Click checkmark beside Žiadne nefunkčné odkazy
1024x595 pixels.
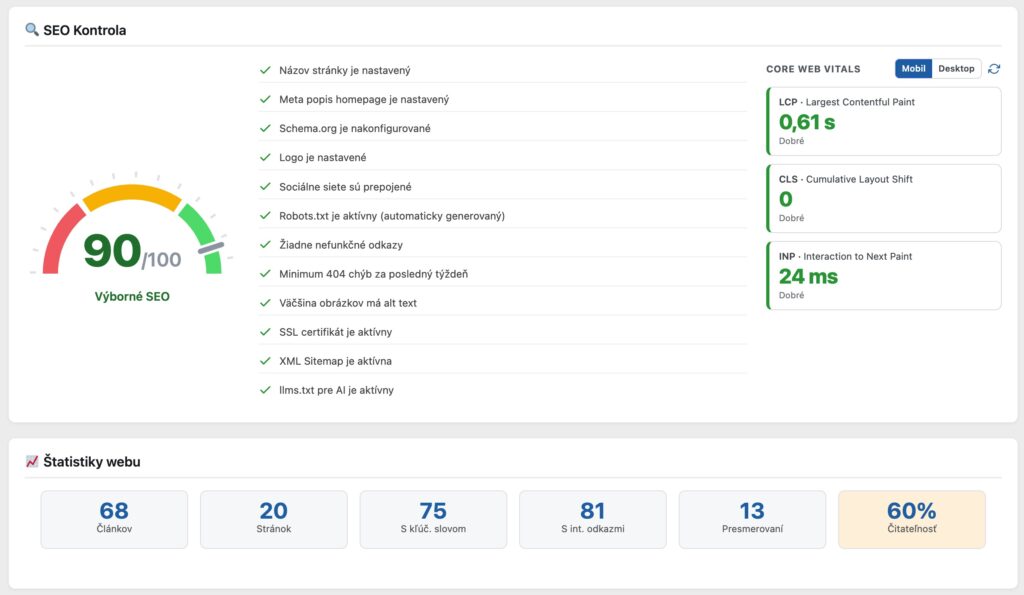265,244
